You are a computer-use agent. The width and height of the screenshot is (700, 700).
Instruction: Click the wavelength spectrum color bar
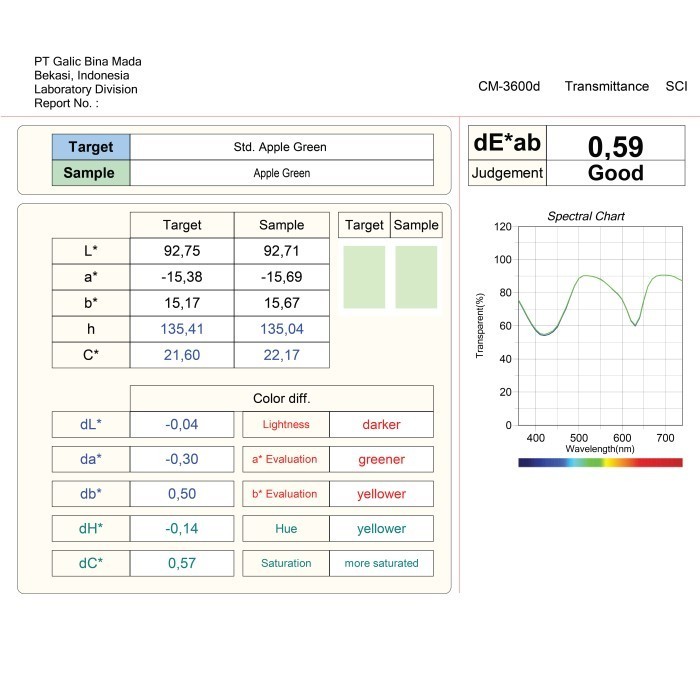[x=600, y=462]
